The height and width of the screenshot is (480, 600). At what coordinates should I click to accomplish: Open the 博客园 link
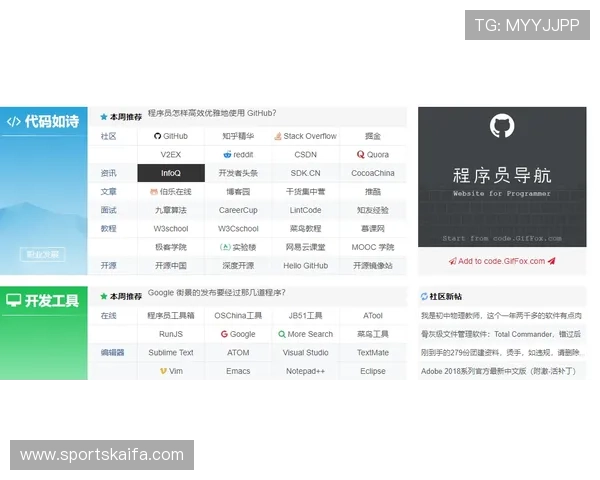(x=238, y=192)
